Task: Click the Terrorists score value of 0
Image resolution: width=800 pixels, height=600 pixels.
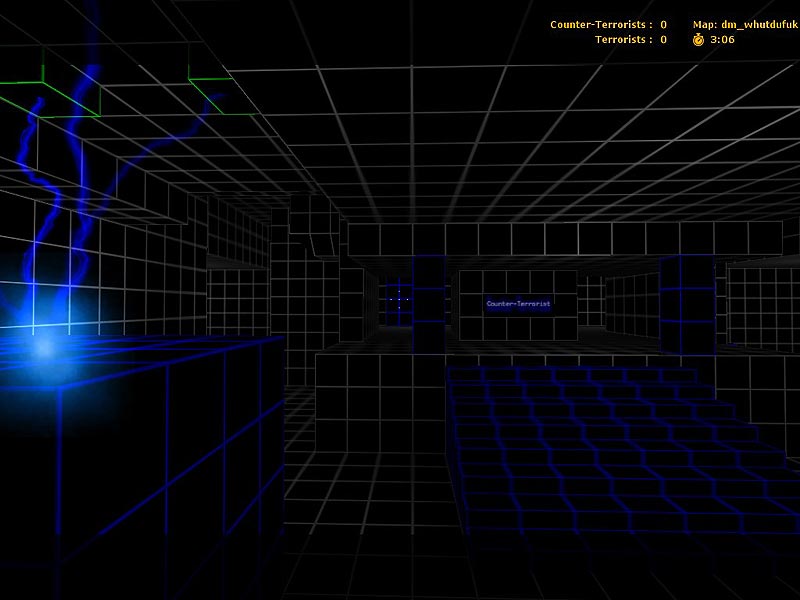Action: 663,40
